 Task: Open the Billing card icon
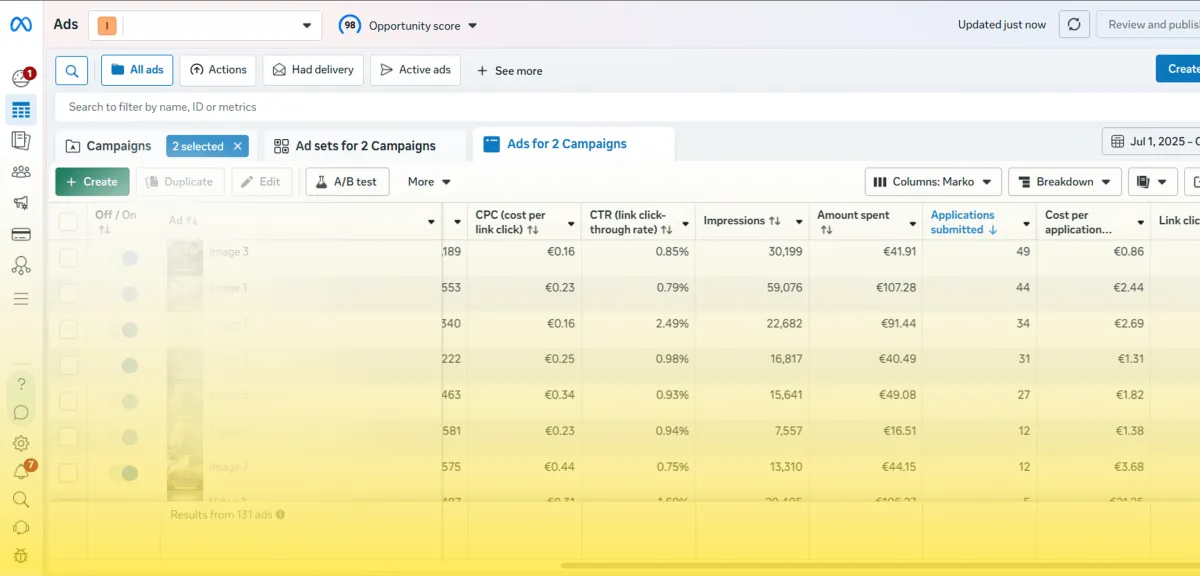[21, 235]
